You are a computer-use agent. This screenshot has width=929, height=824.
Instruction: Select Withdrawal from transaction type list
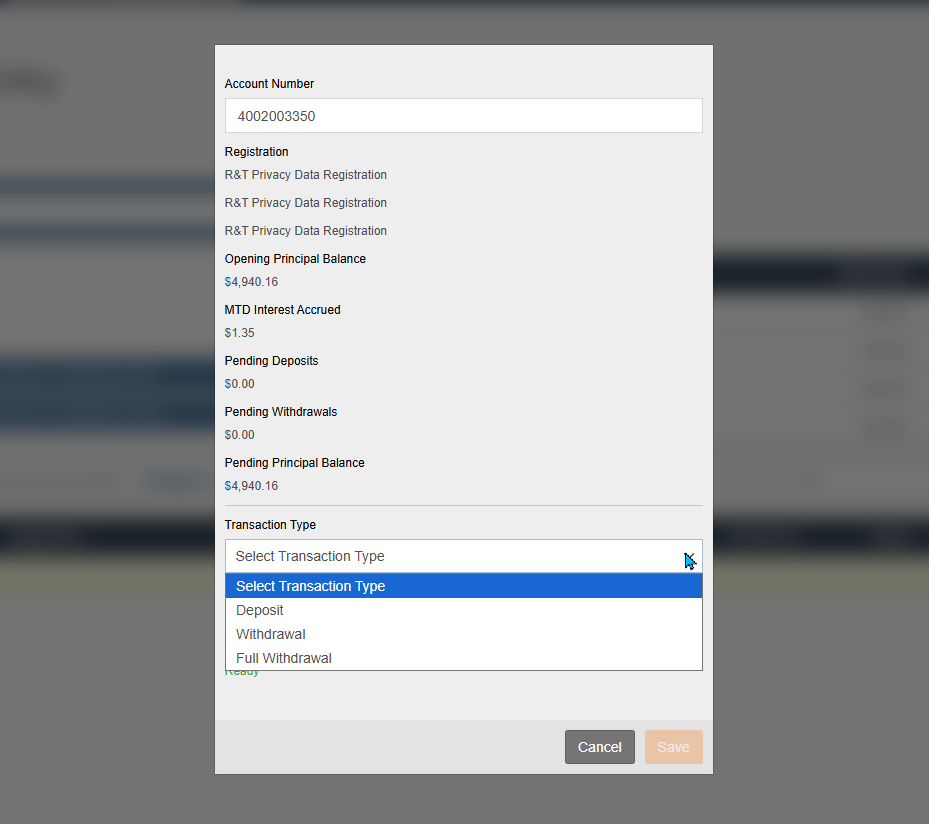coord(463,634)
